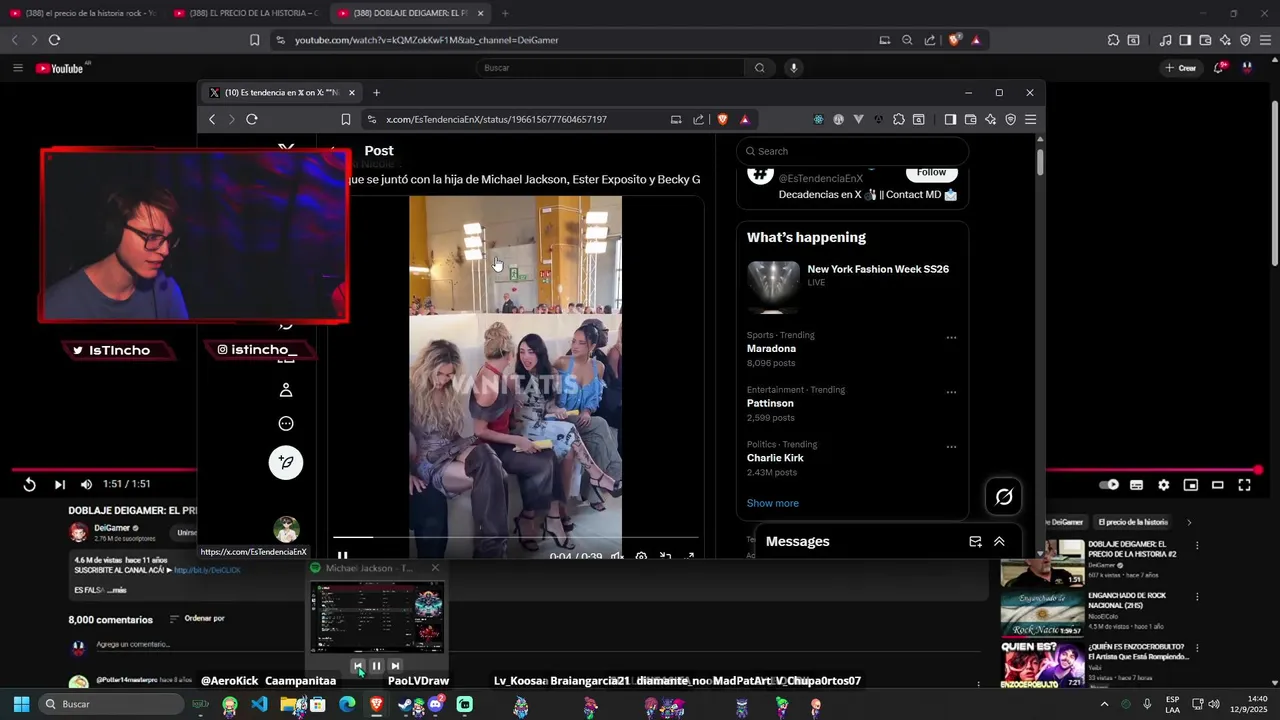Open more options for Maradona trend
Image resolution: width=1280 pixels, height=720 pixels.
pyautogui.click(x=951, y=337)
